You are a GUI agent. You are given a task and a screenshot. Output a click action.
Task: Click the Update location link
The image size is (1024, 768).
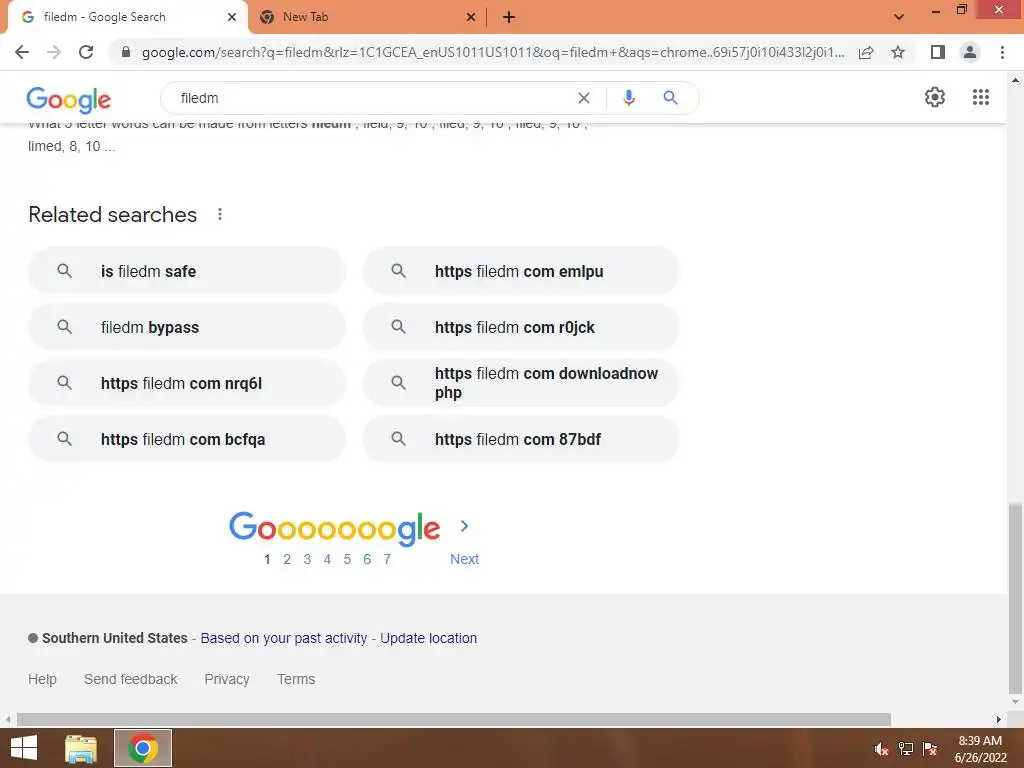[x=428, y=638]
